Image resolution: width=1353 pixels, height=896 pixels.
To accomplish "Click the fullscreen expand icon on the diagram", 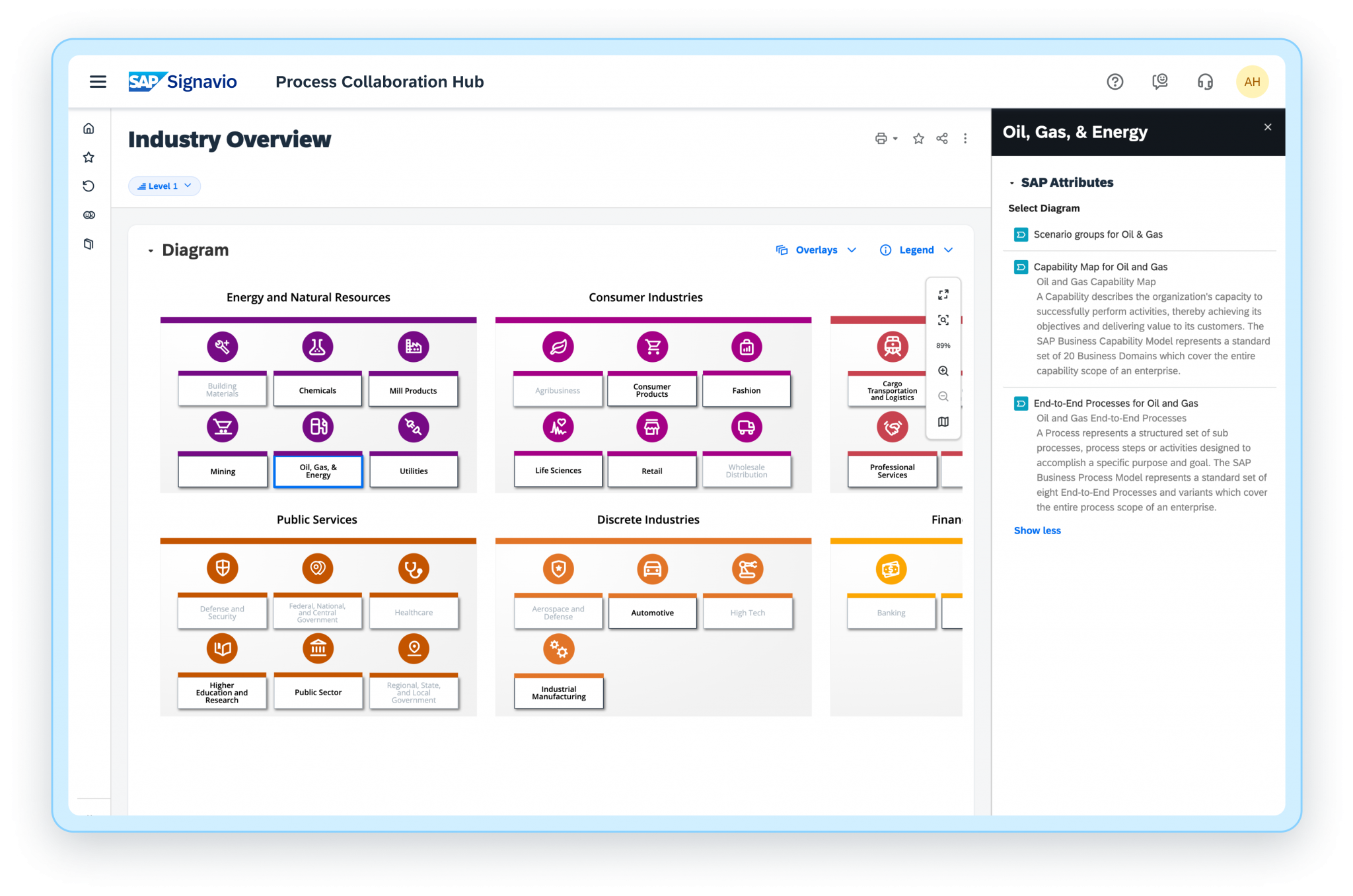I will tap(943, 294).
